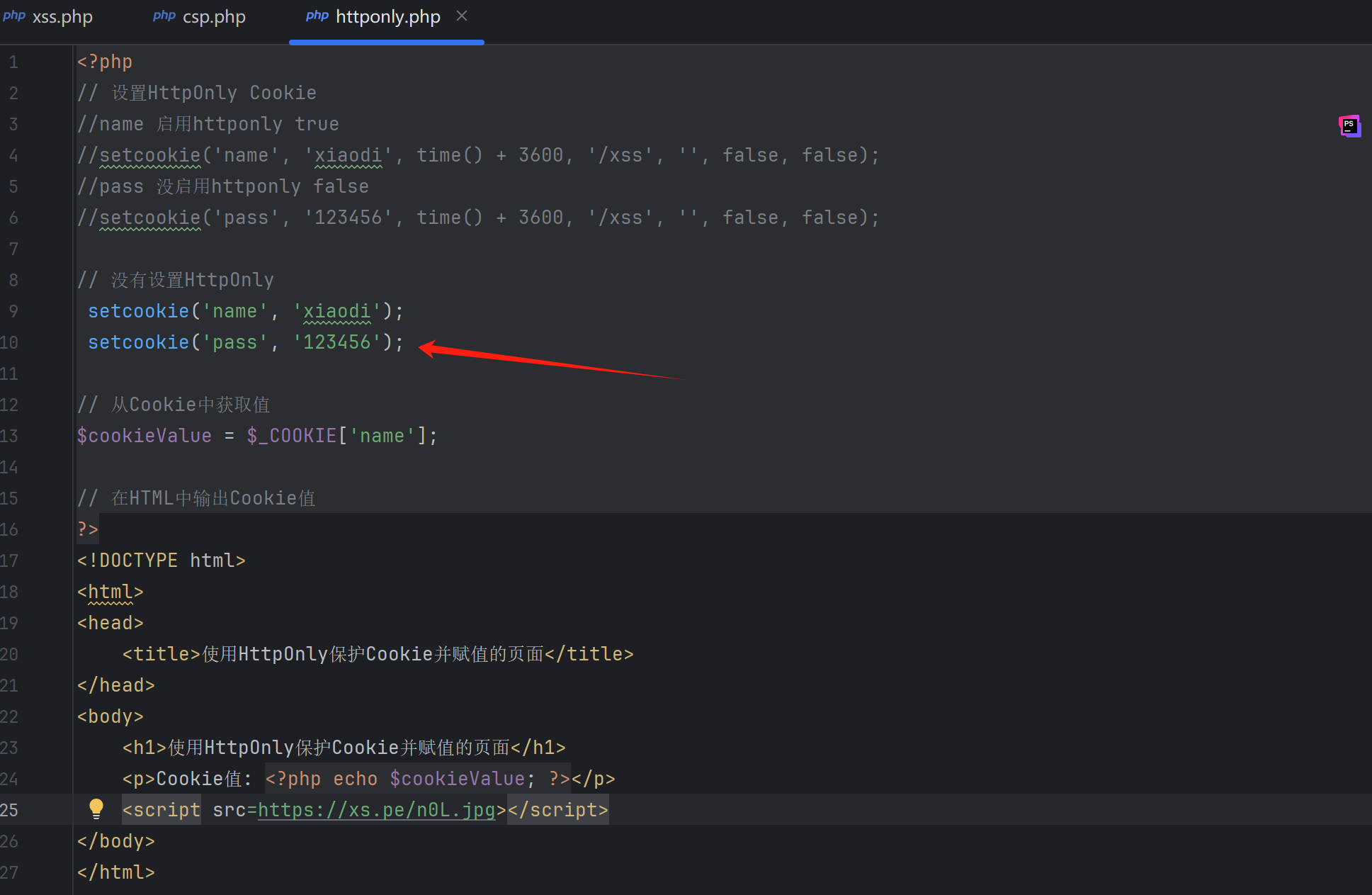Image resolution: width=1372 pixels, height=895 pixels.
Task: Close the httponly.php tab
Action: coord(462,16)
